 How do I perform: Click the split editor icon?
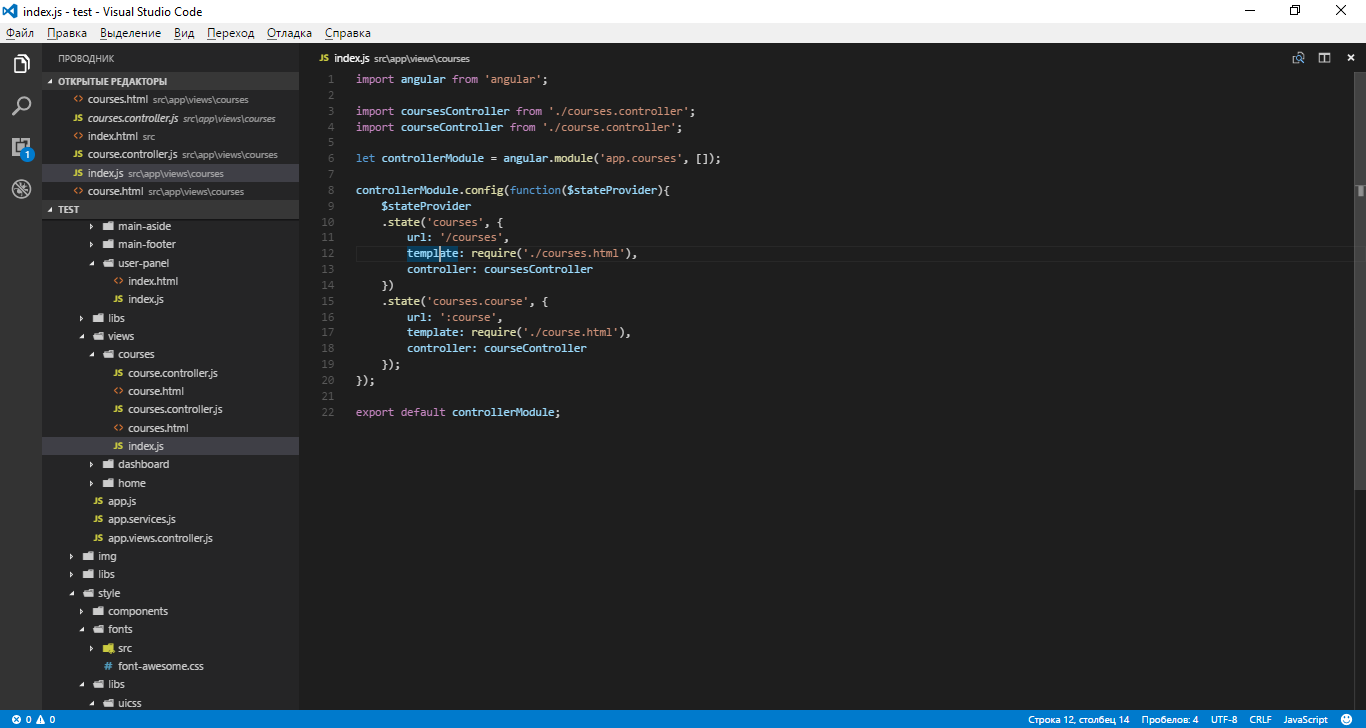pos(1324,58)
